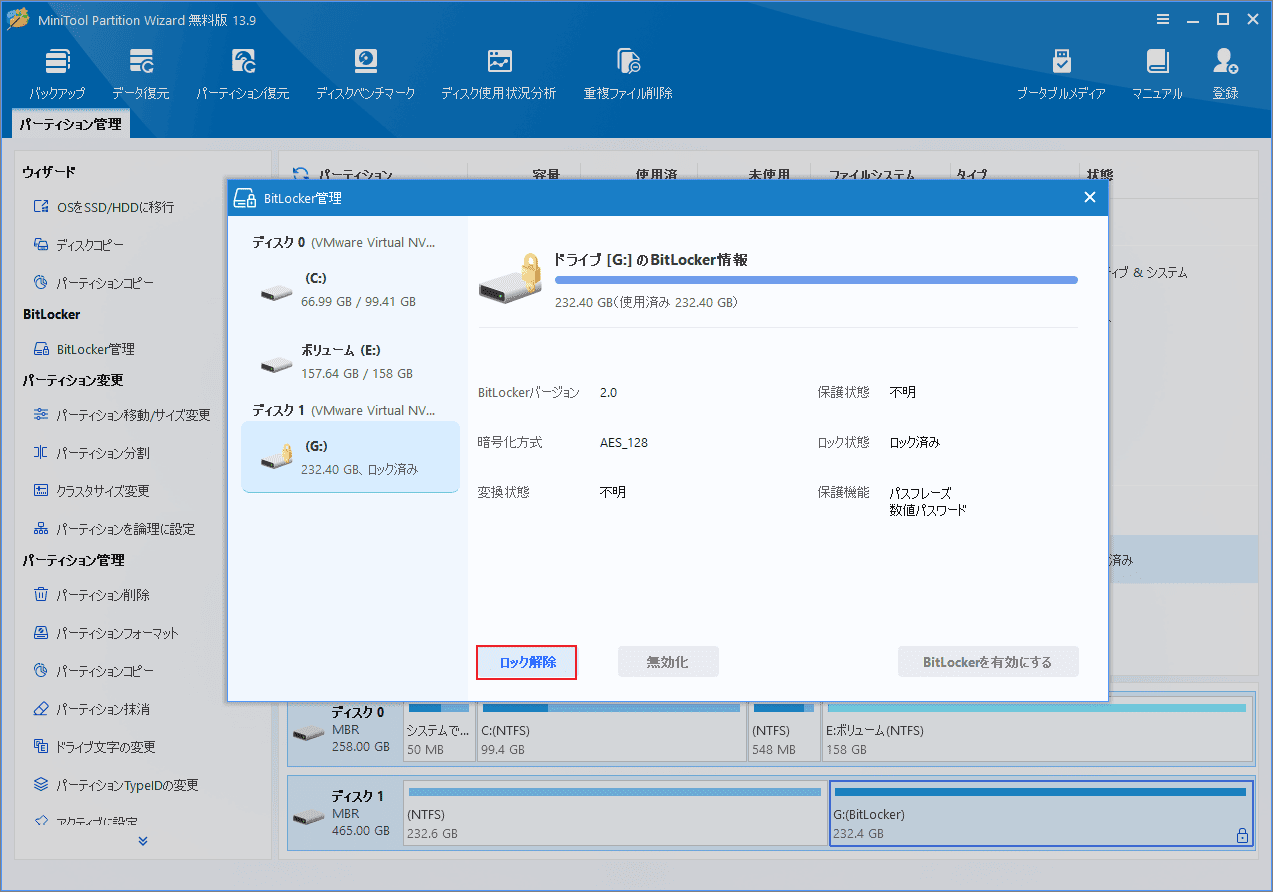Select ディスク 1 MBR 465.00 GB header
Viewport: 1273px width, 892px height.
coord(345,813)
